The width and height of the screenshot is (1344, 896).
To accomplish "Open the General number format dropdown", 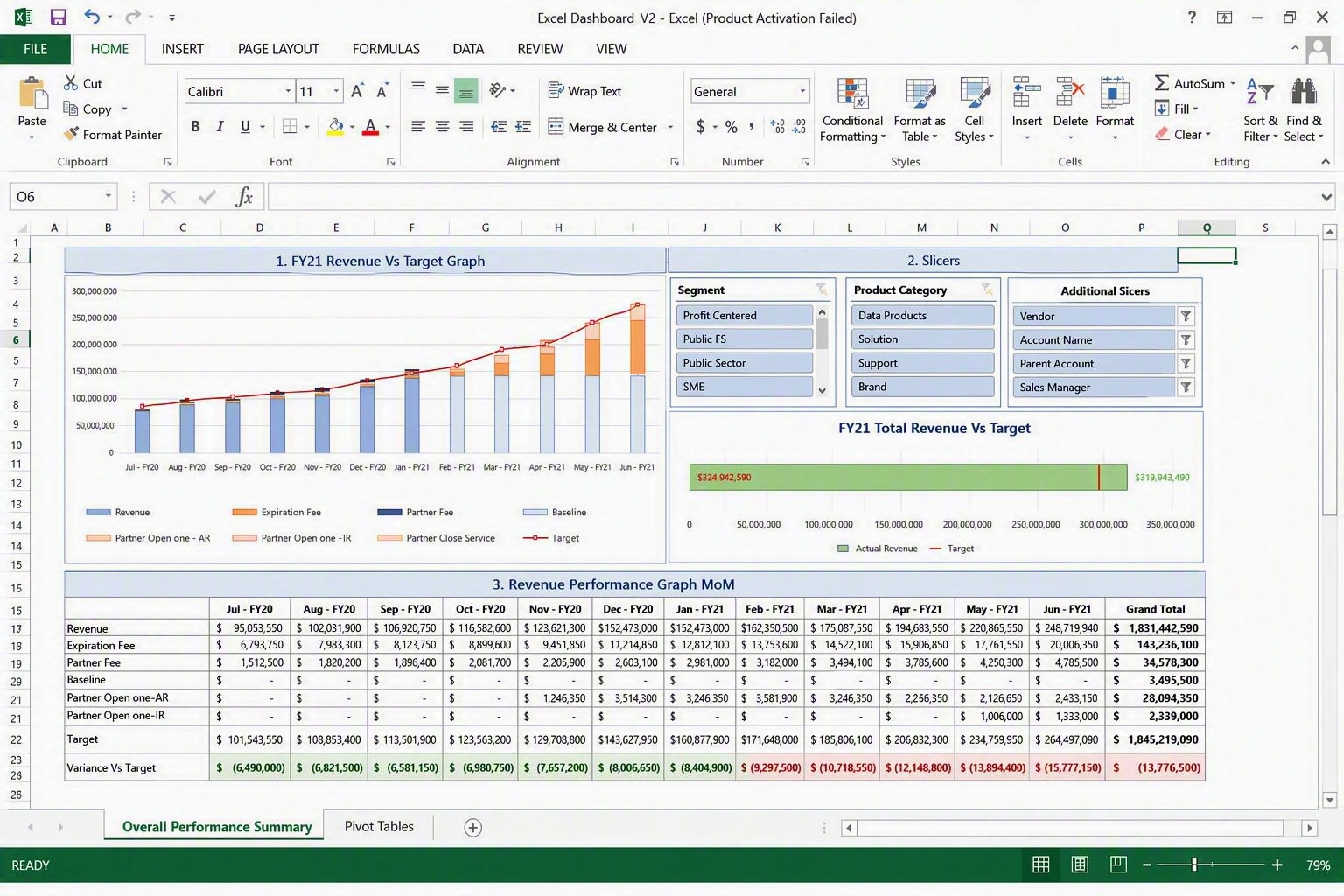I will (802, 91).
